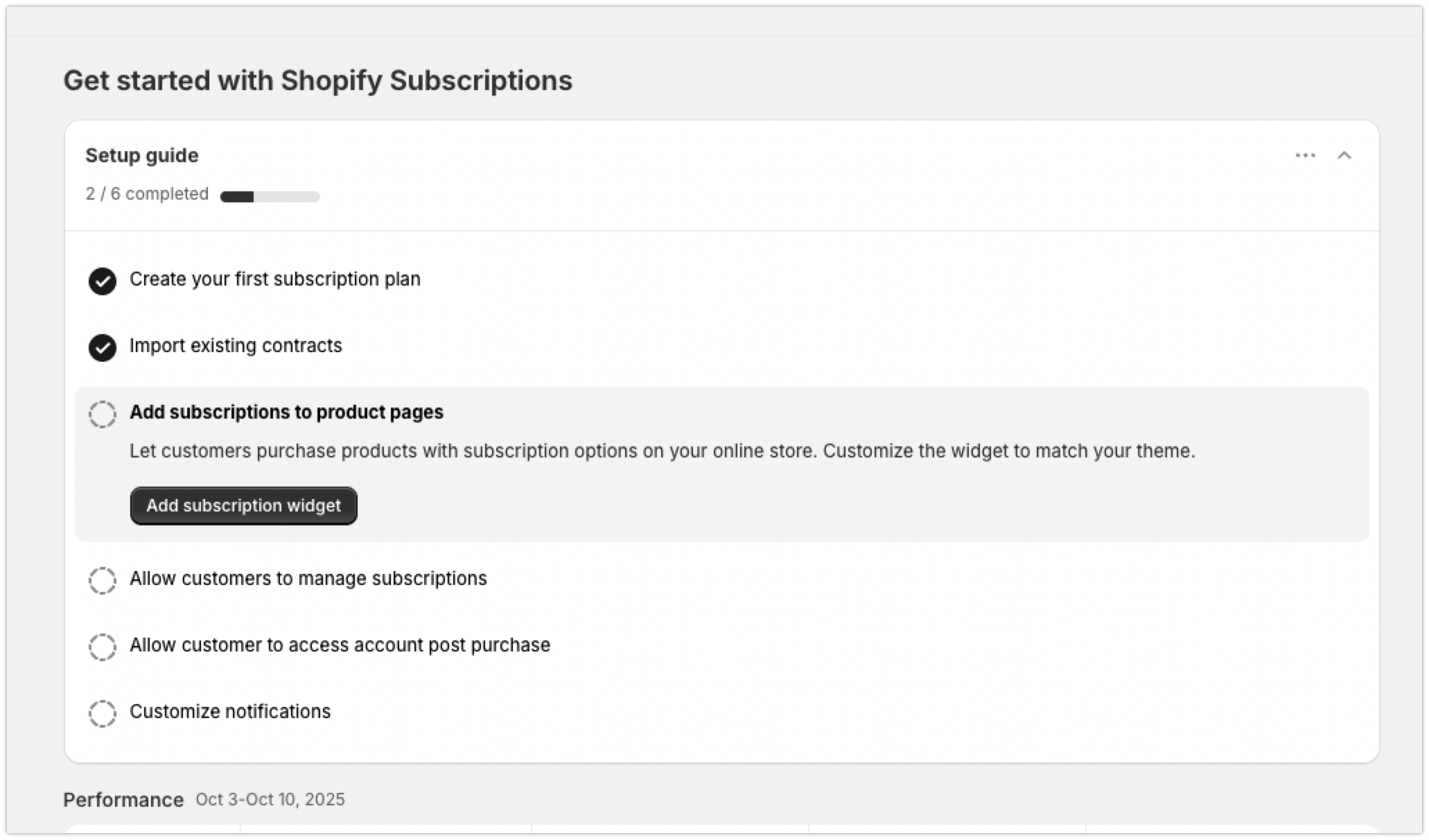Check off the Customize notifications circle
The image size is (1429, 840).
coord(103,713)
